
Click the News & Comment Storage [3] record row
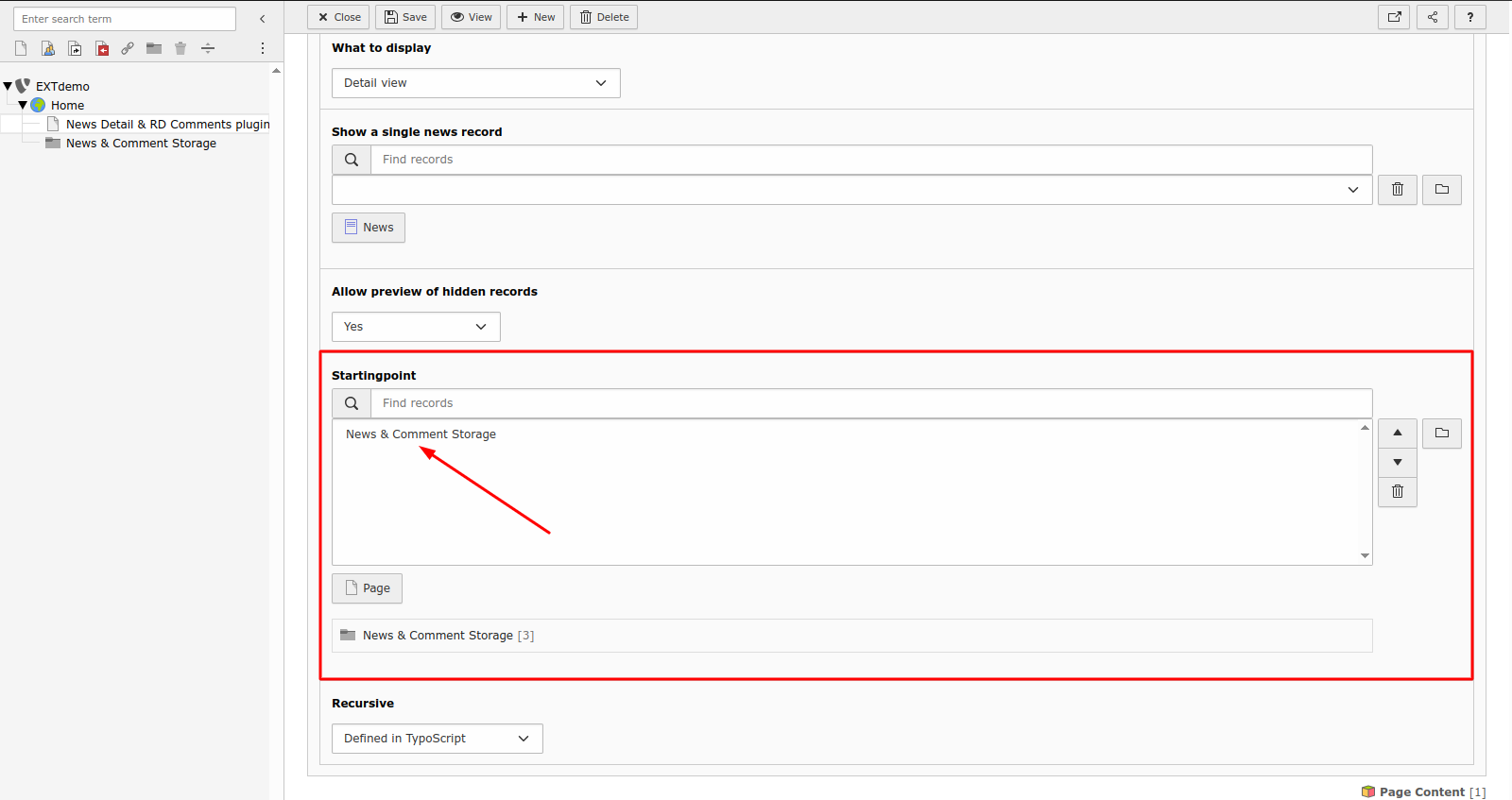click(x=852, y=636)
